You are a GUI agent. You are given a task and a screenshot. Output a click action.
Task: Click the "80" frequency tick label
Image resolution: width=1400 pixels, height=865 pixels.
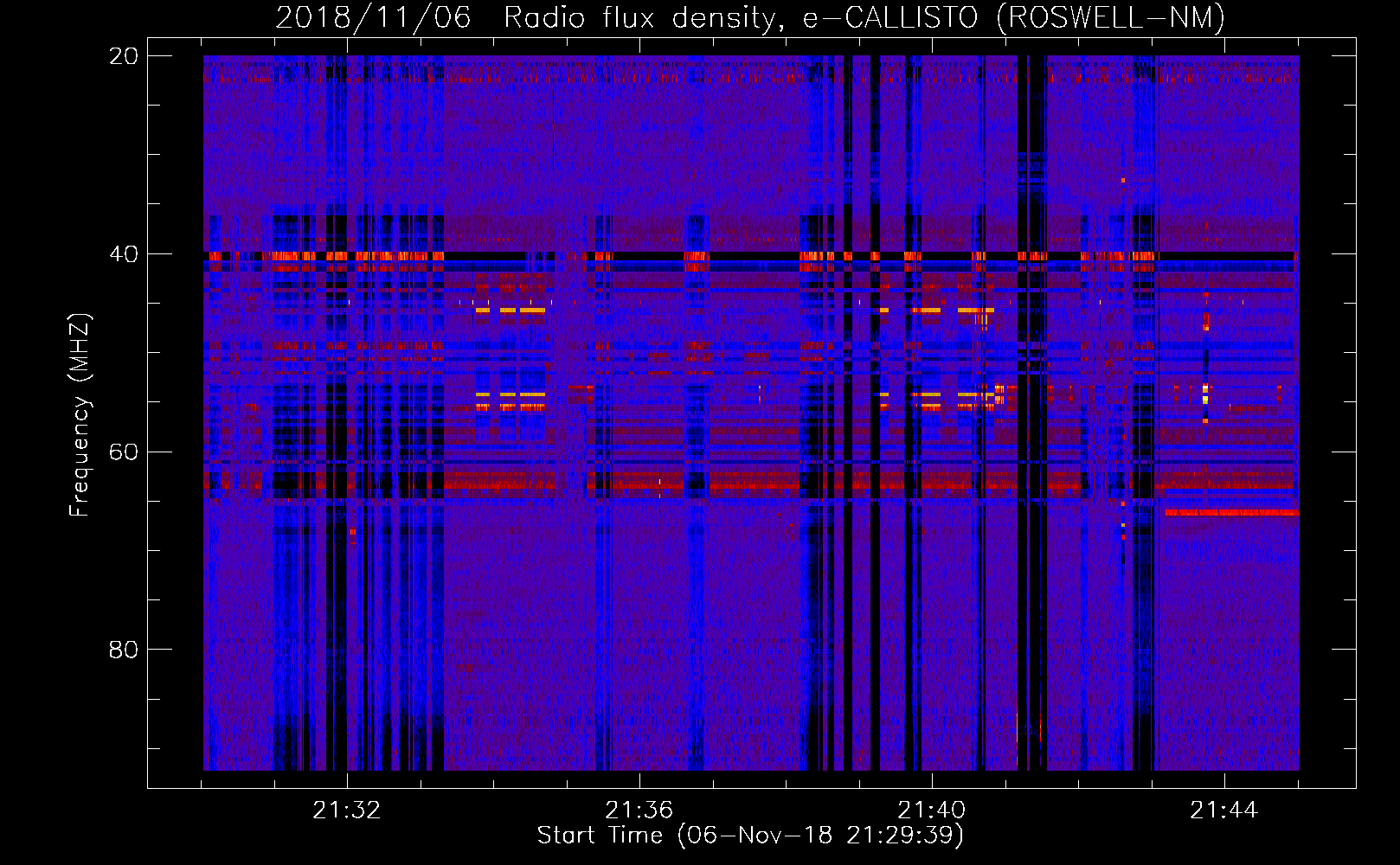click(124, 650)
